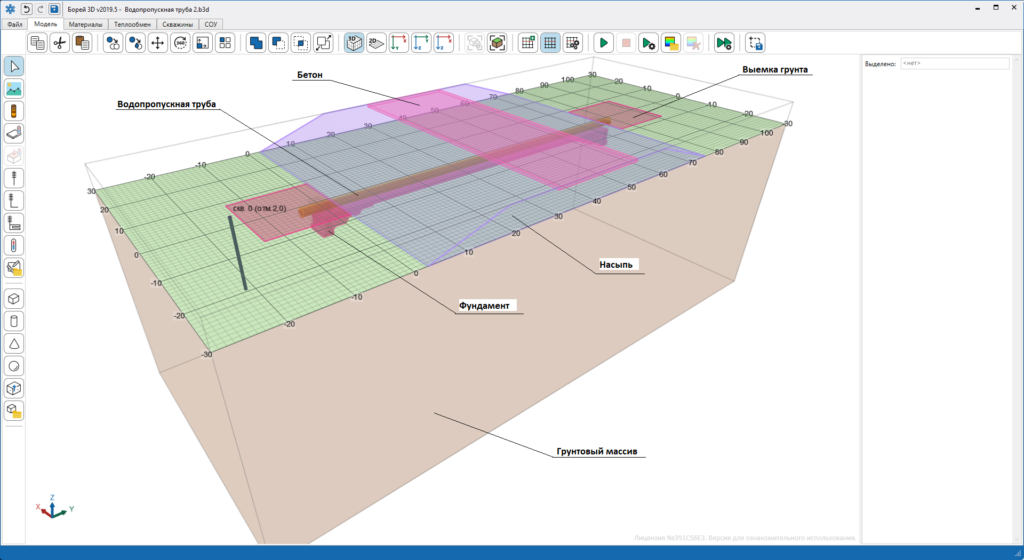
Task: Switch to the Скважины tab
Action: coord(178,24)
